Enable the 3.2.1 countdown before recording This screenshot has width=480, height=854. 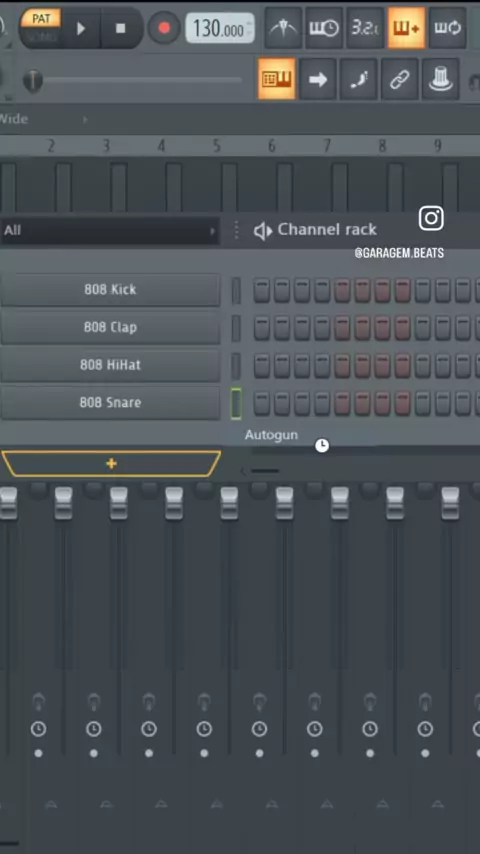(365, 28)
